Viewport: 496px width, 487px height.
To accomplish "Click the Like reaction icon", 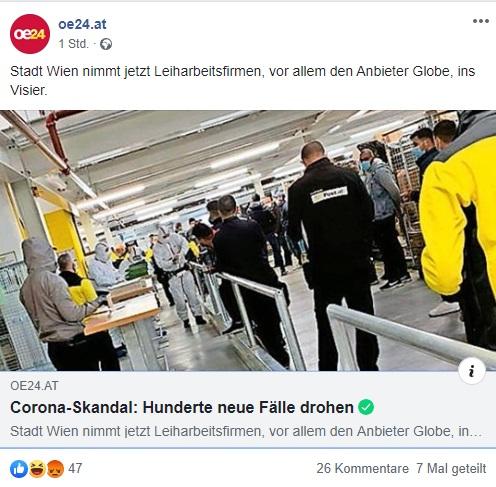I will pyautogui.click(x=19, y=468).
